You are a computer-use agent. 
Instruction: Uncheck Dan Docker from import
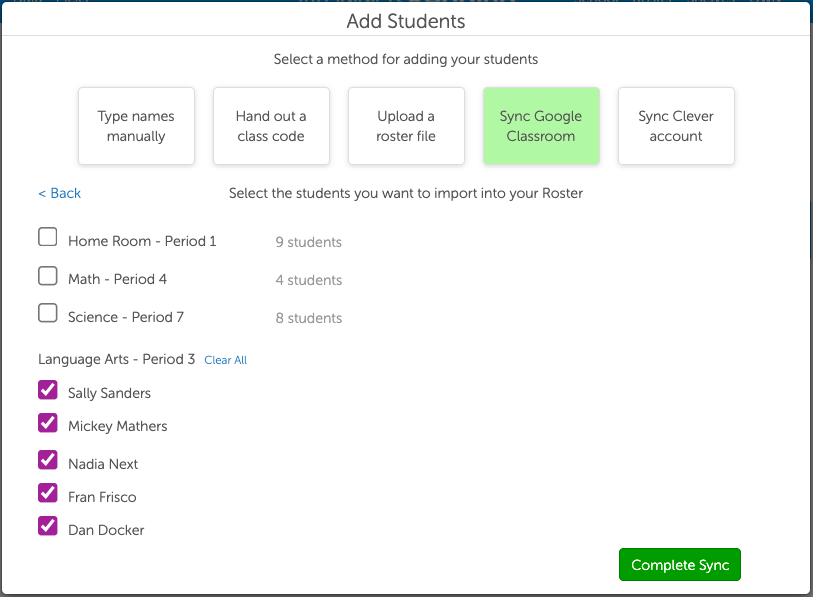[47, 525]
